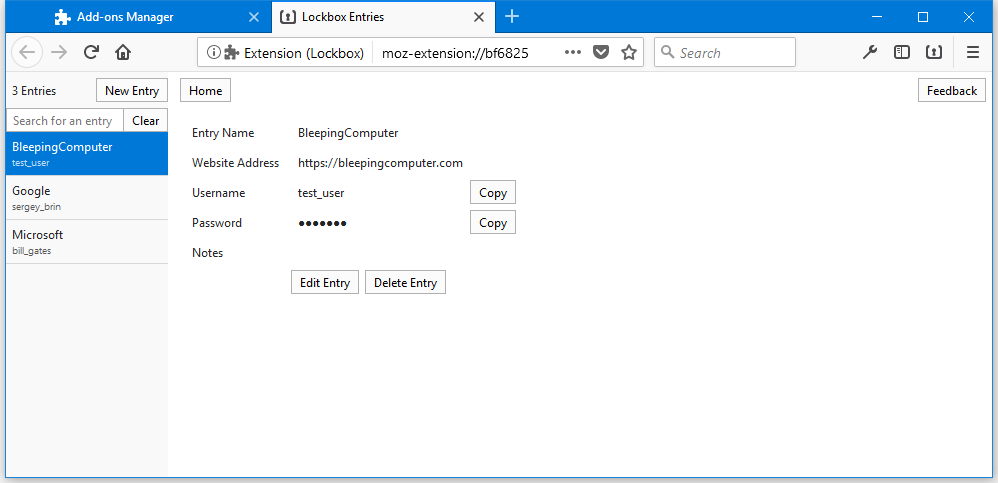Open the browser home page icon

click(123, 53)
